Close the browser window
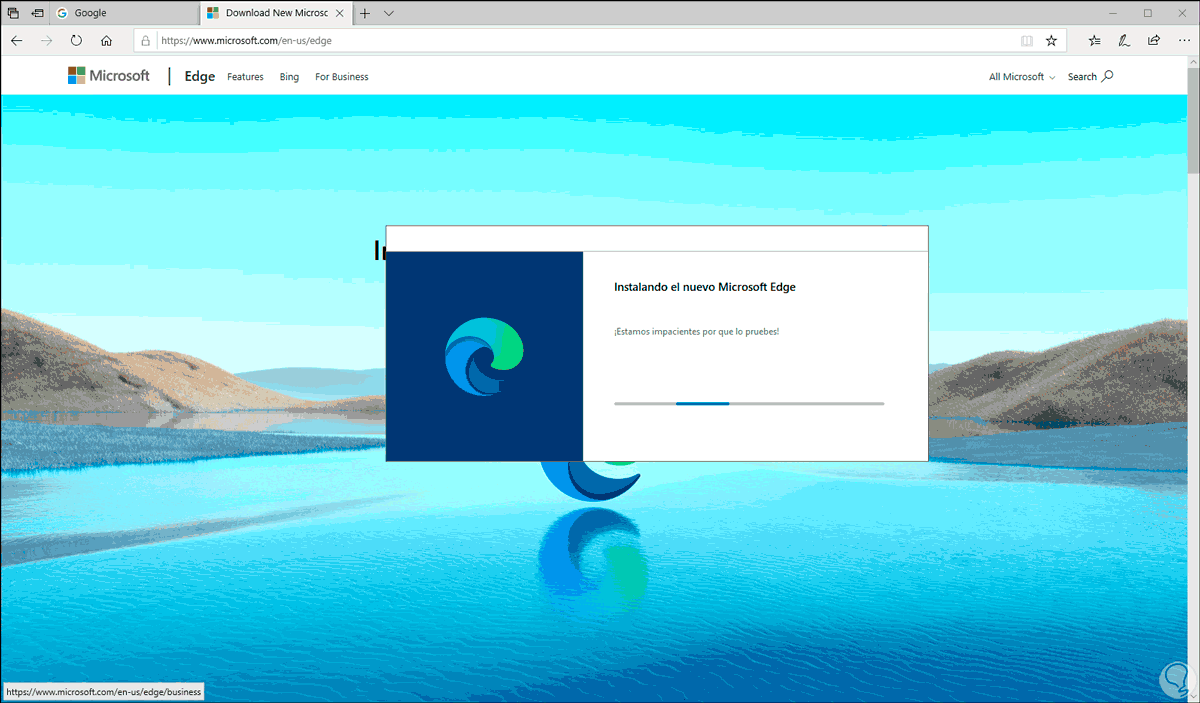This screenshot has width=1200, height=703. pyautogui.click(x=1180, y=13)
